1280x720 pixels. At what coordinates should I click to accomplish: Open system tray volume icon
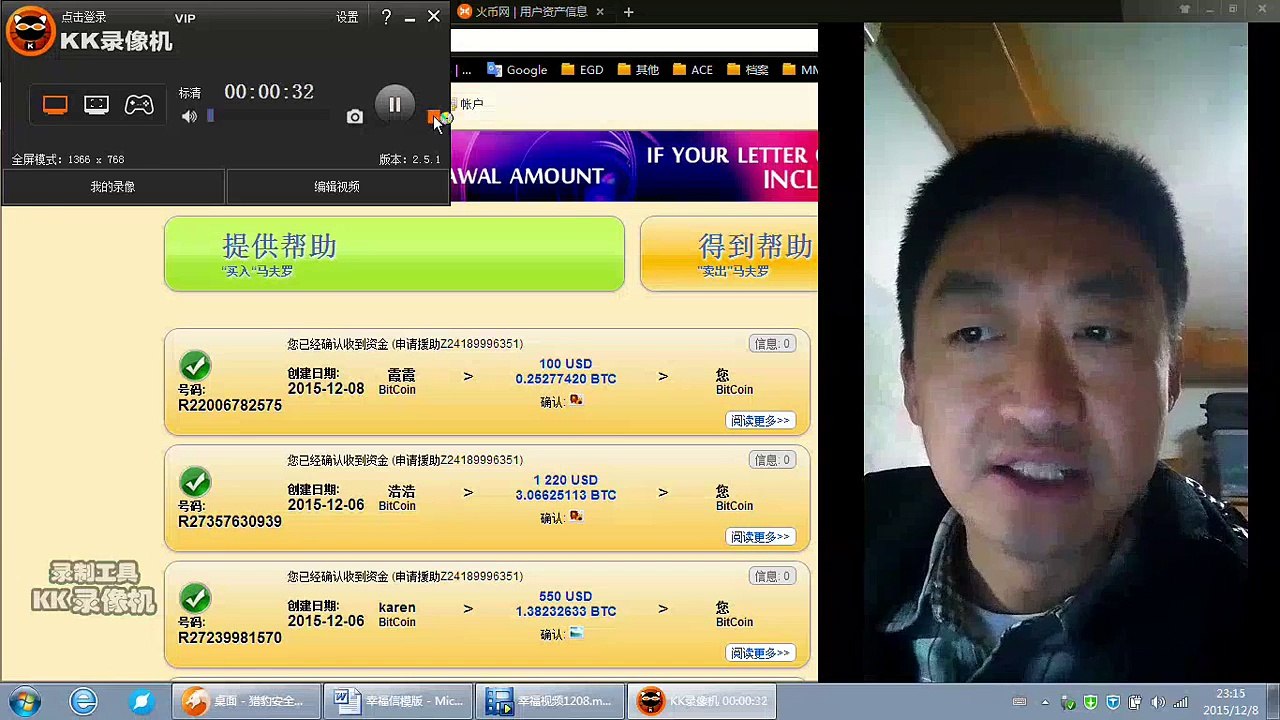pos(1158,702)
